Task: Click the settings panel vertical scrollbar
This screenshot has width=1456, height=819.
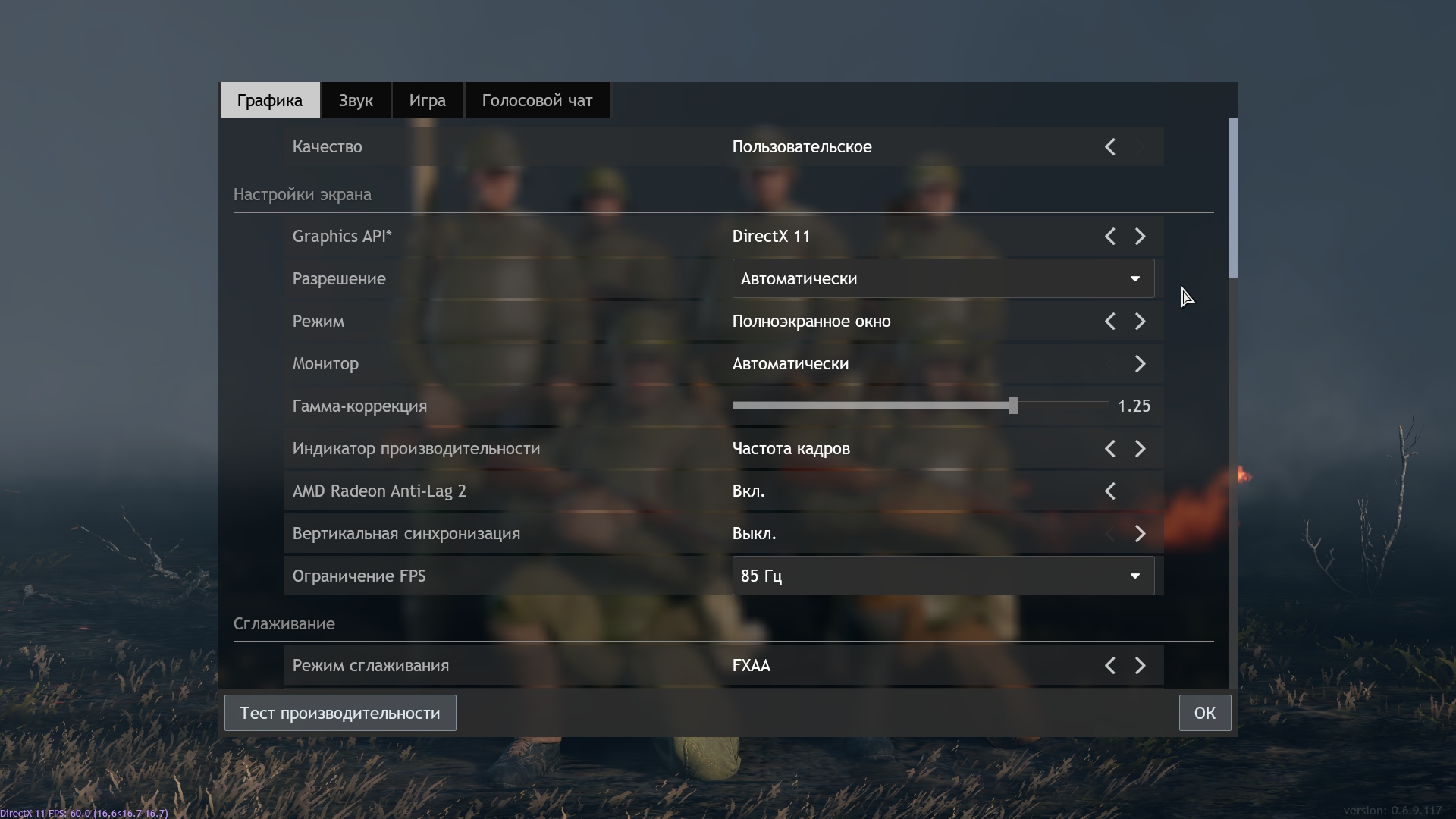Action: pos(1233,199)
